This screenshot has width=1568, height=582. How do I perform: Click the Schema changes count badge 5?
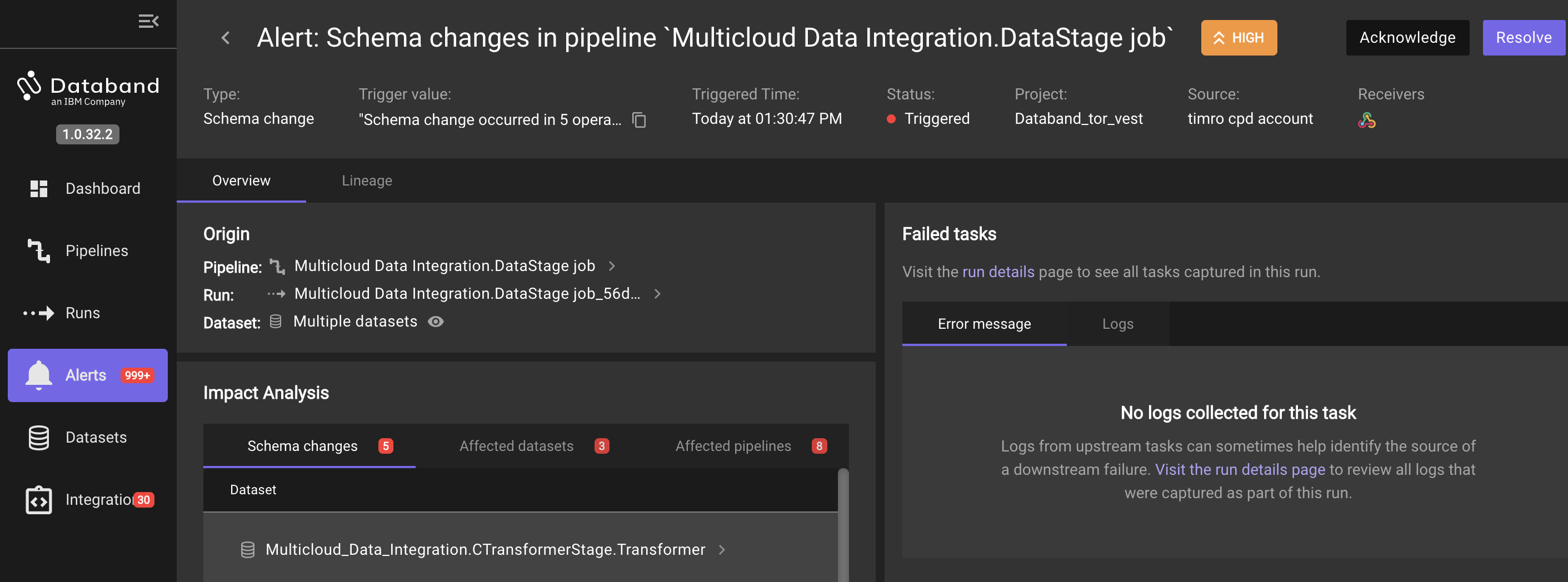pyautogui.click(x=385, y=446)
